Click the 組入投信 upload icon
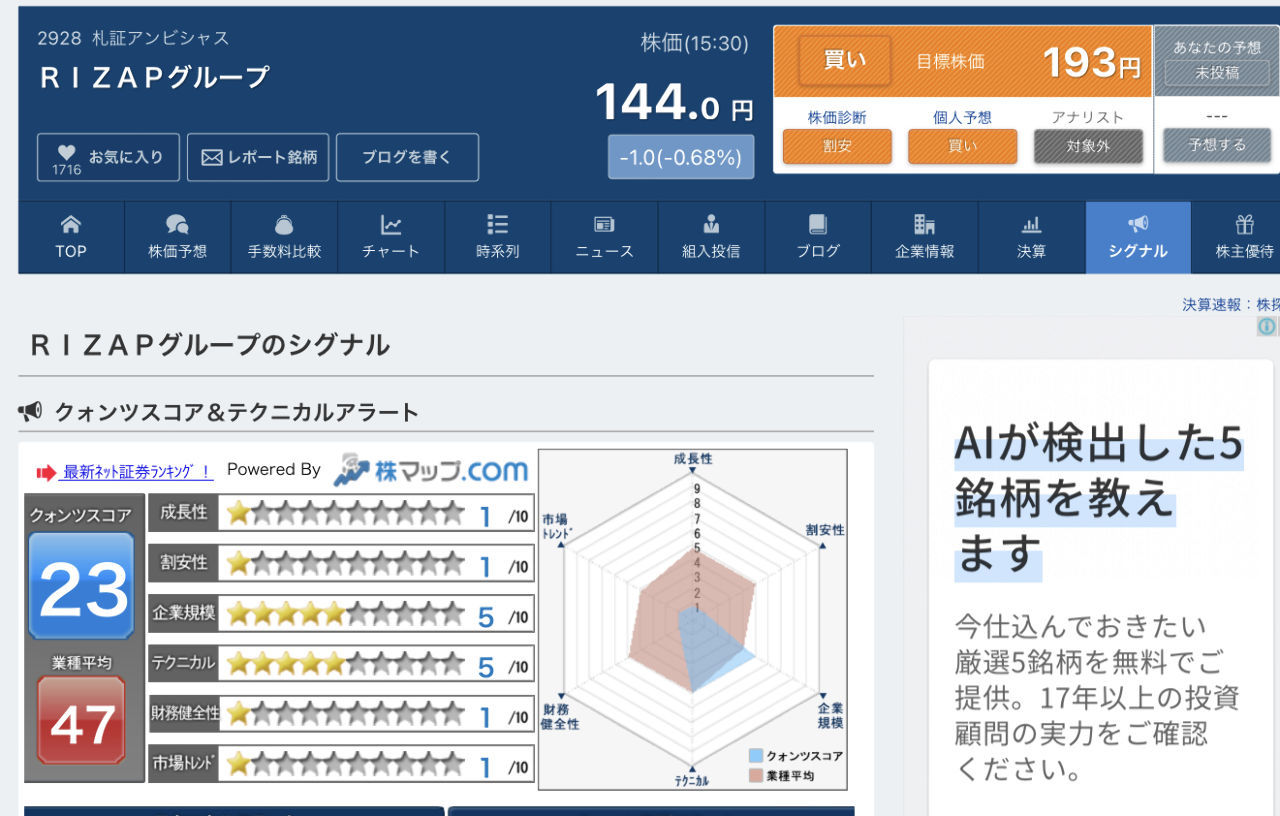 pyautogui.click(x=711, y=225)
